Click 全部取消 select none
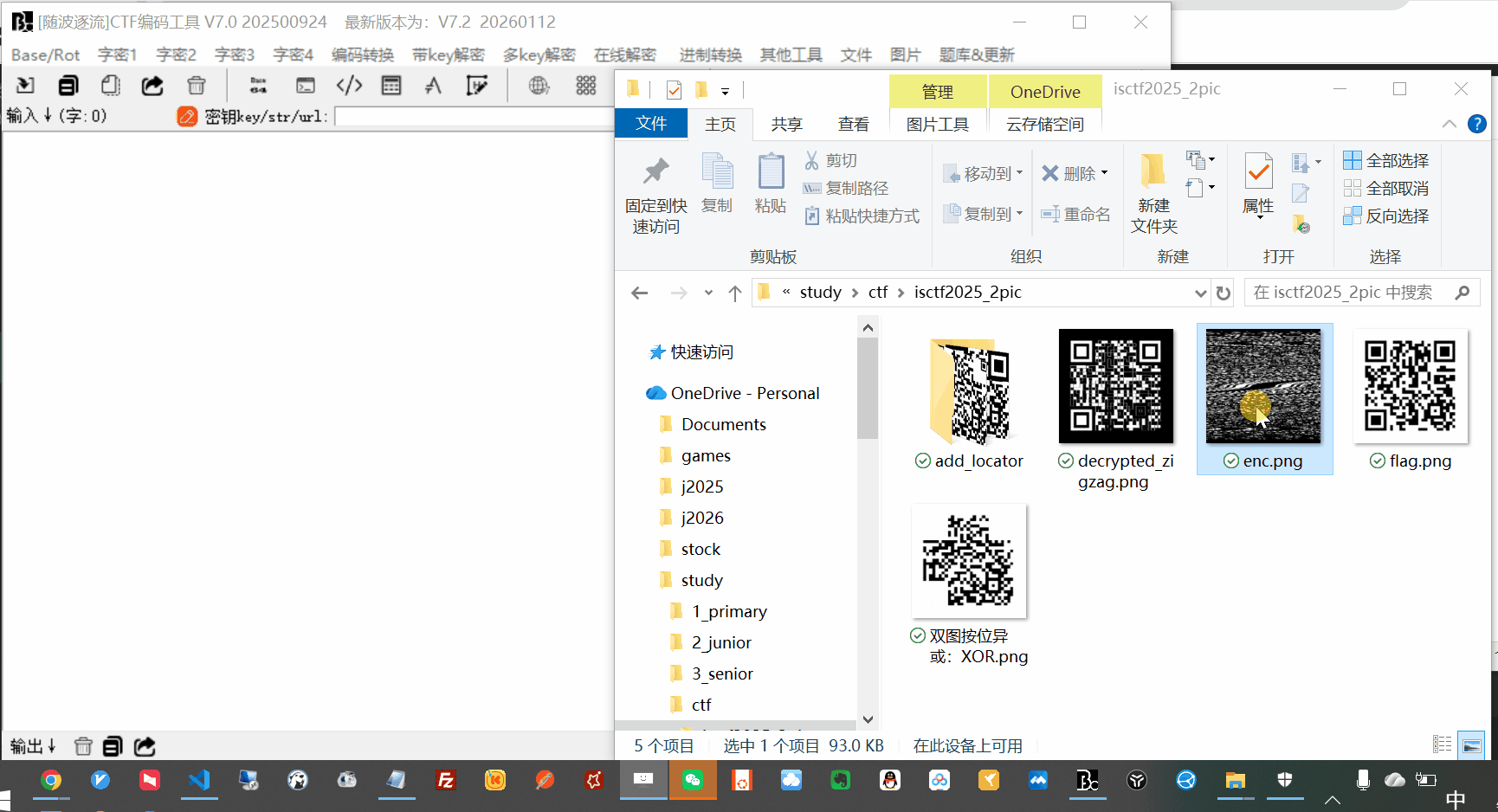The width and height of the screenshot is (1498, 812). pos(1385,188)
